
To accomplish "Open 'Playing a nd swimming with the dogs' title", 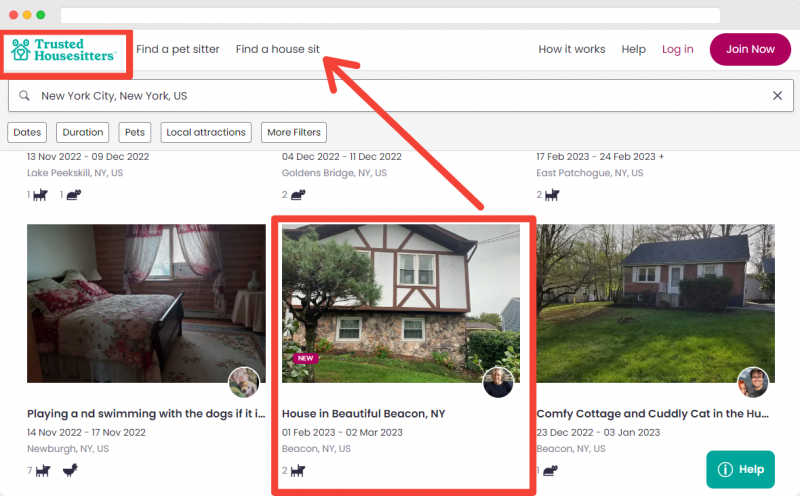I will (146, 413).
